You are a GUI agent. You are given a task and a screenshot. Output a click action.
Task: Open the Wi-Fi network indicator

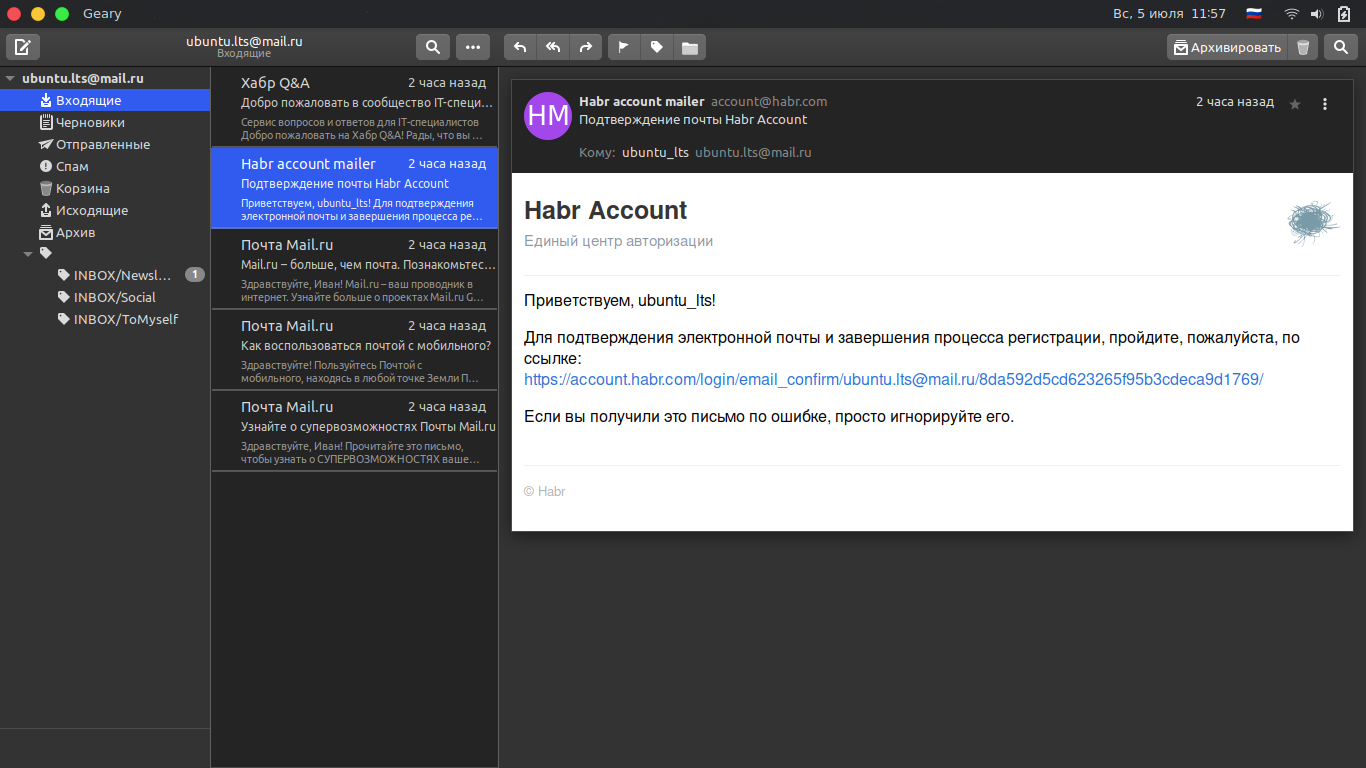pos(1292,14)
